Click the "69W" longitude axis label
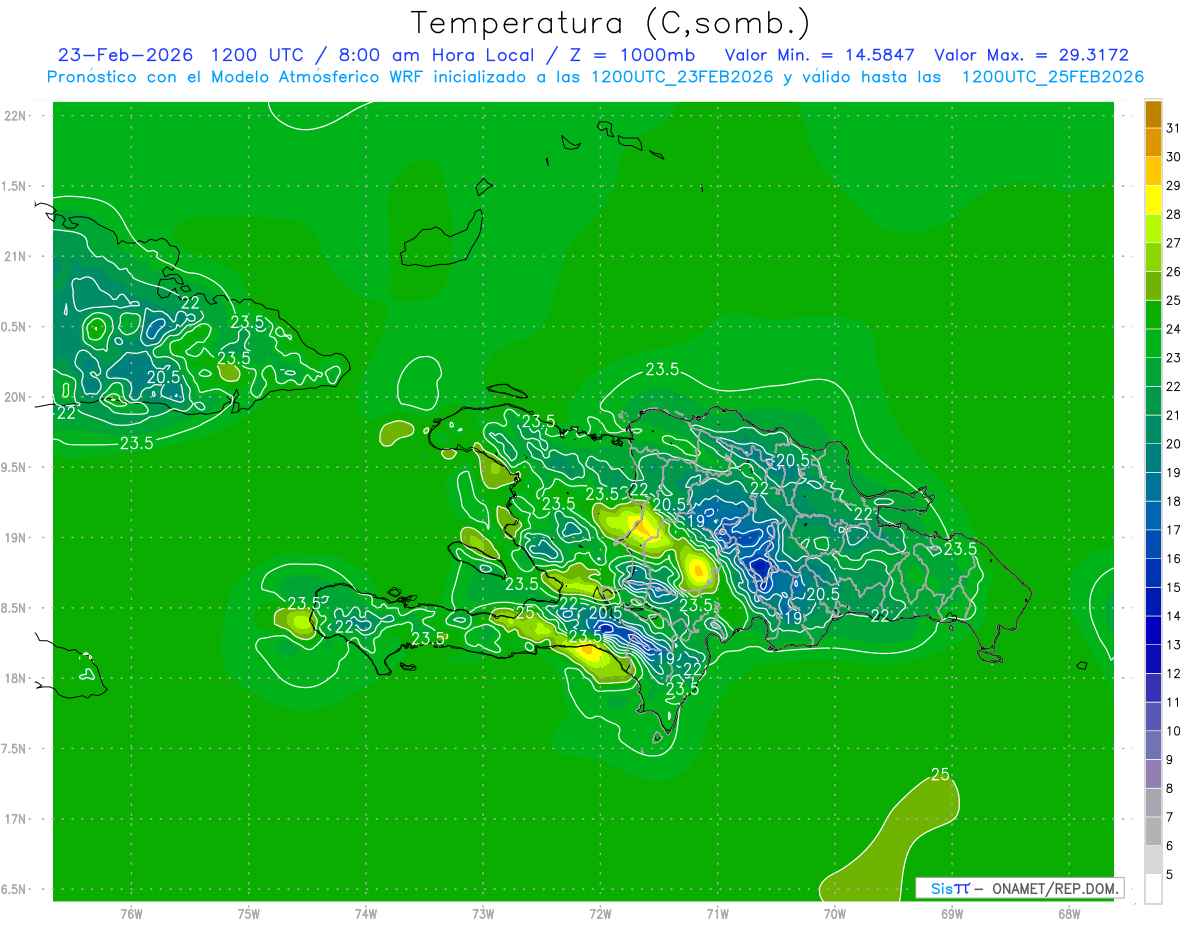The image size is (1200, 927). click(x=952, y=913)
